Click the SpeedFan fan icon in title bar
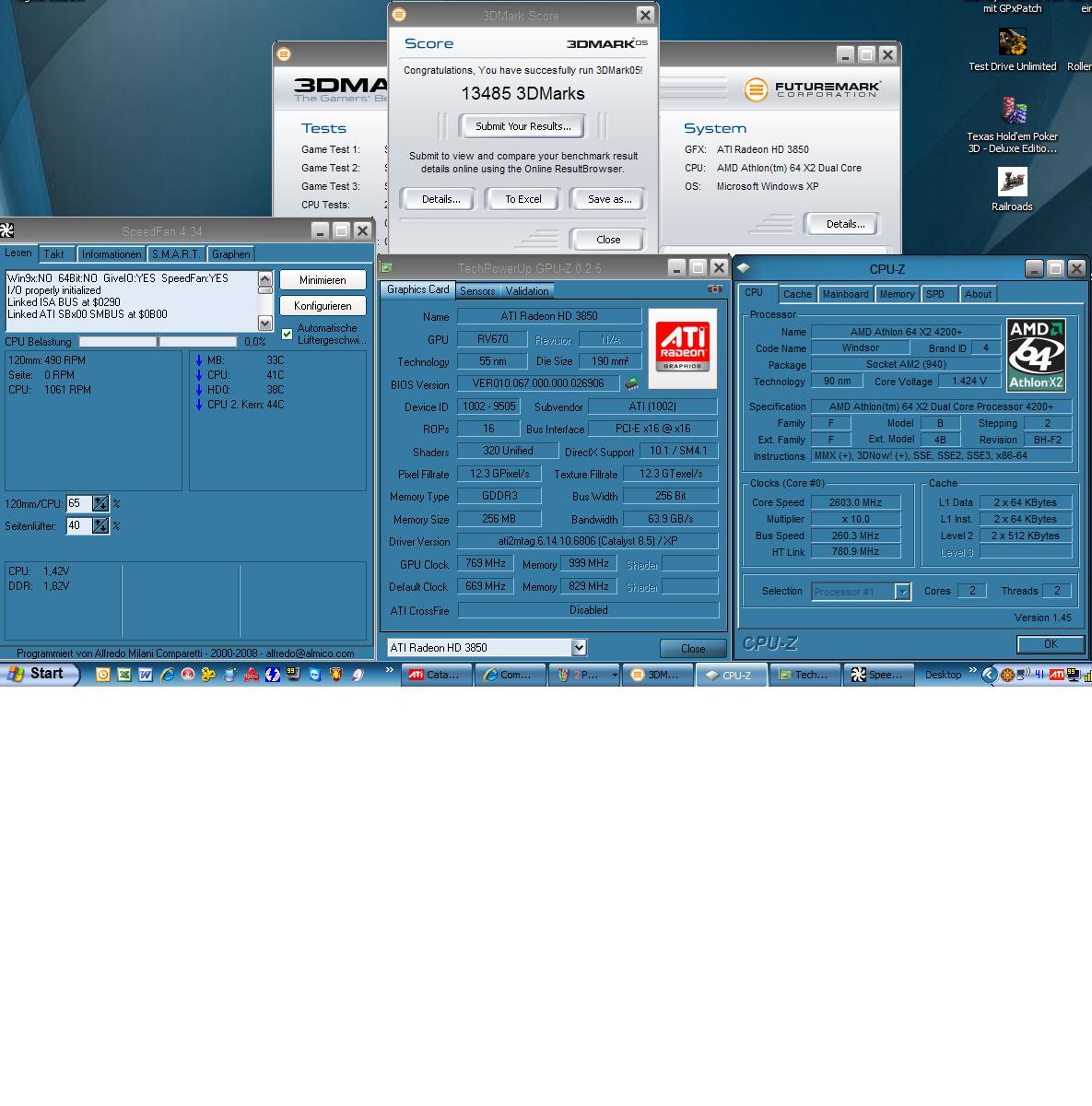This screenshot has height=1106, width=1092. [6, 230]
